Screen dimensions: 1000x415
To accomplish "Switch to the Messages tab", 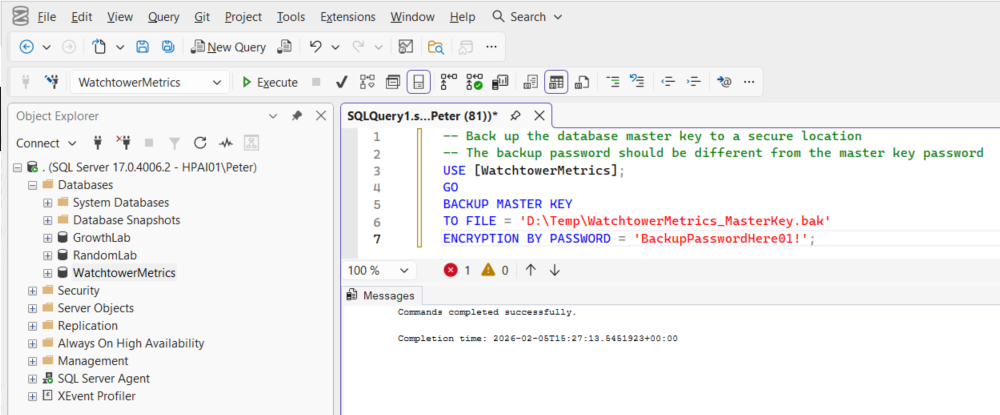I will coord(380,296).
